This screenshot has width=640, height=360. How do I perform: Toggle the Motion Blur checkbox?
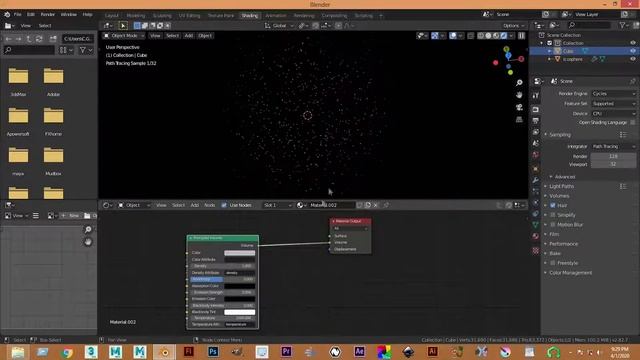553,225
